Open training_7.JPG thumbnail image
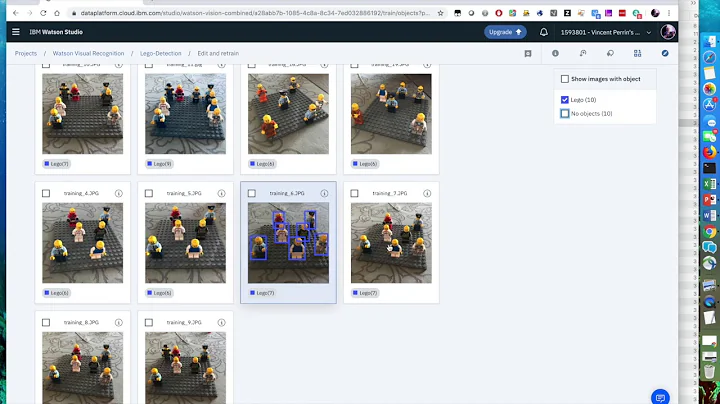 coord(391,243)
